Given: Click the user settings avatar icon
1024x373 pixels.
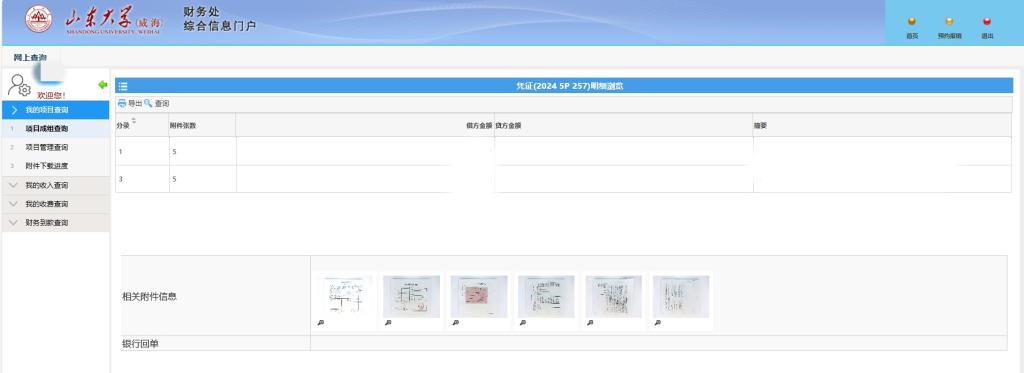Looking at the screenshot, I should coord(19,86).
